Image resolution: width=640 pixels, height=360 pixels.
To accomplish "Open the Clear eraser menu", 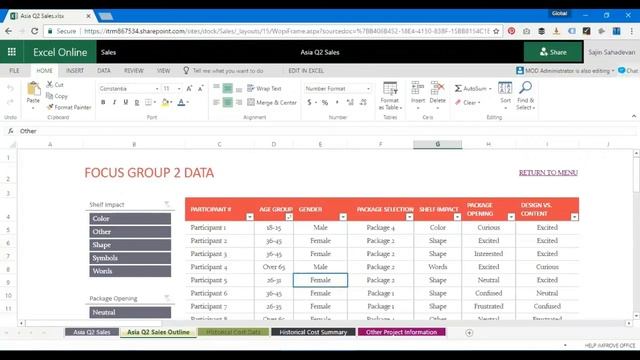I will click(x=468, y=102).
